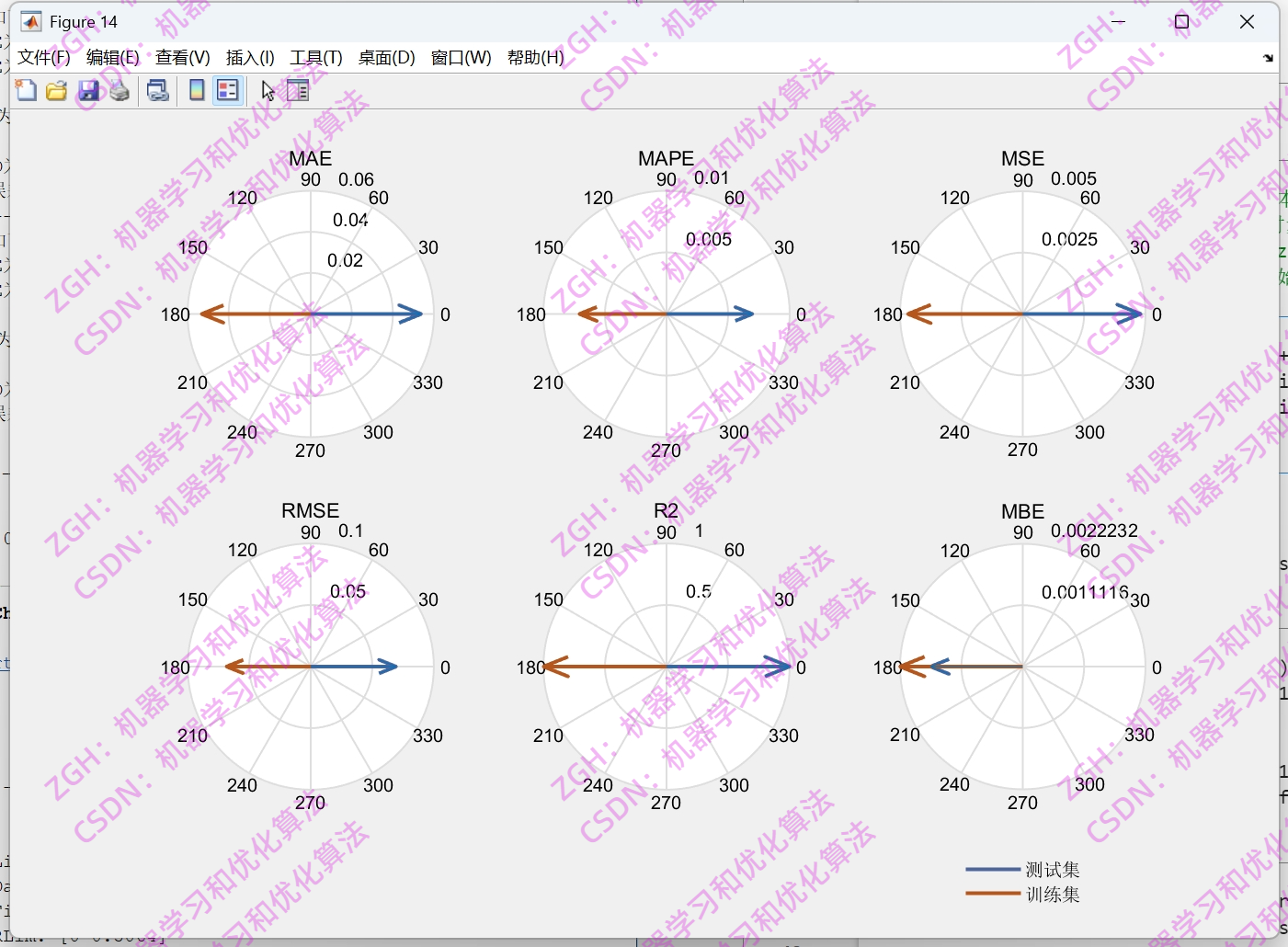Select the Edit Plot arrow tool
Image resolution: width=1288 pixels, height=947 pixels.
pyautogui.click(x=268, y=90)
